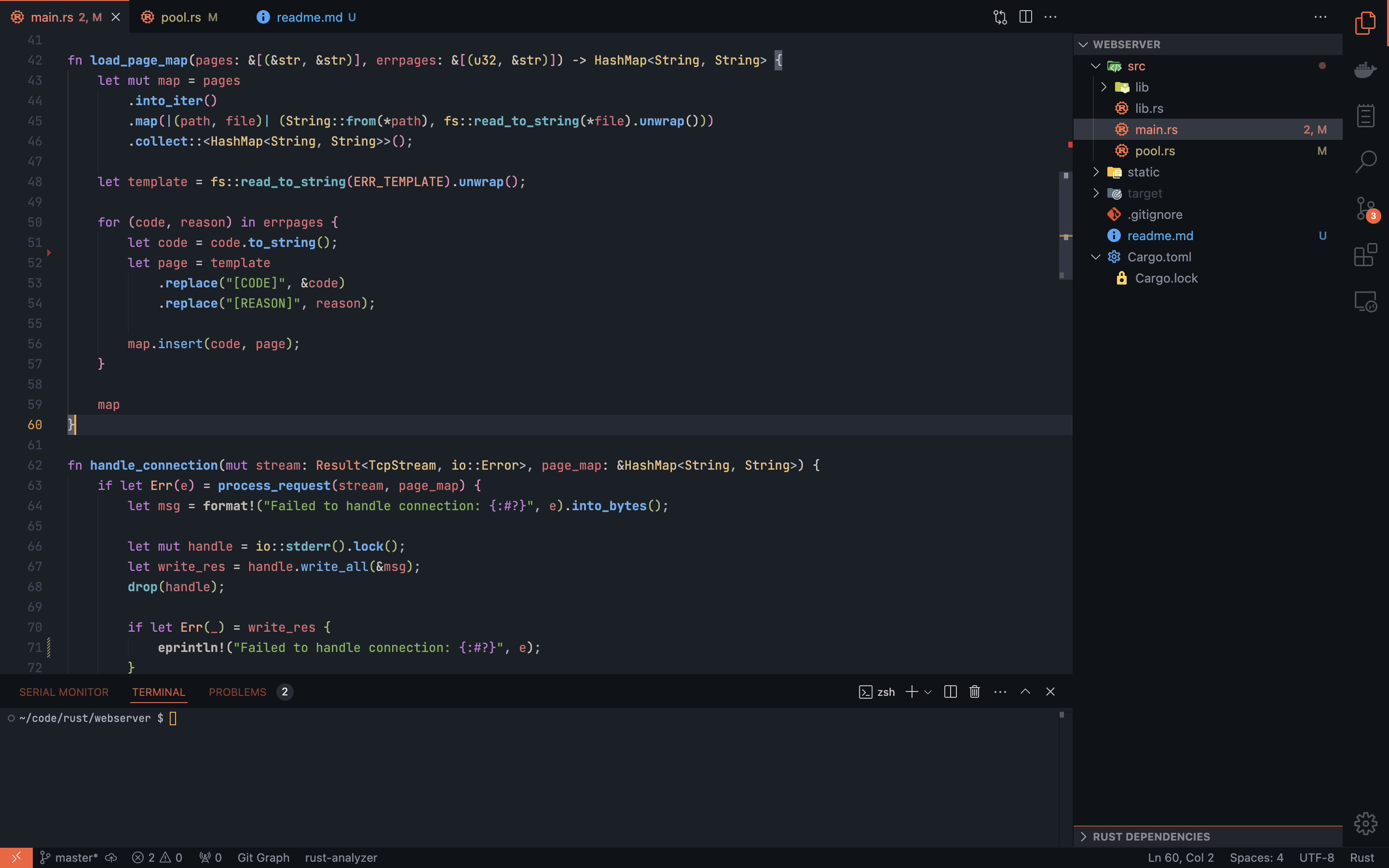Viewport: 1389px width, 868px height.
Task: Open the Remote Explorer icon
Action: (x=1365, y=301)
